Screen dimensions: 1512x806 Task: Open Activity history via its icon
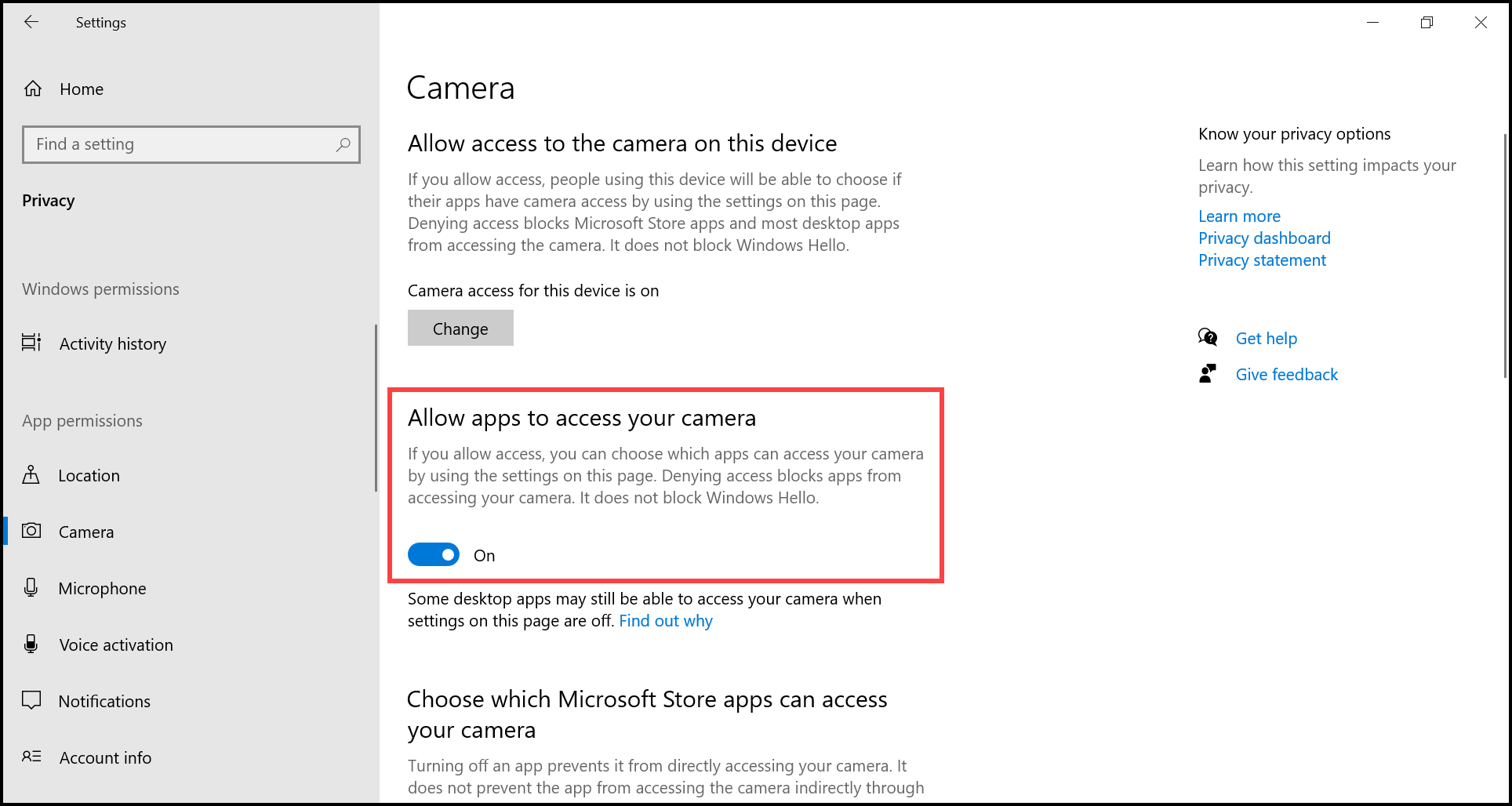tap(31, 343)
